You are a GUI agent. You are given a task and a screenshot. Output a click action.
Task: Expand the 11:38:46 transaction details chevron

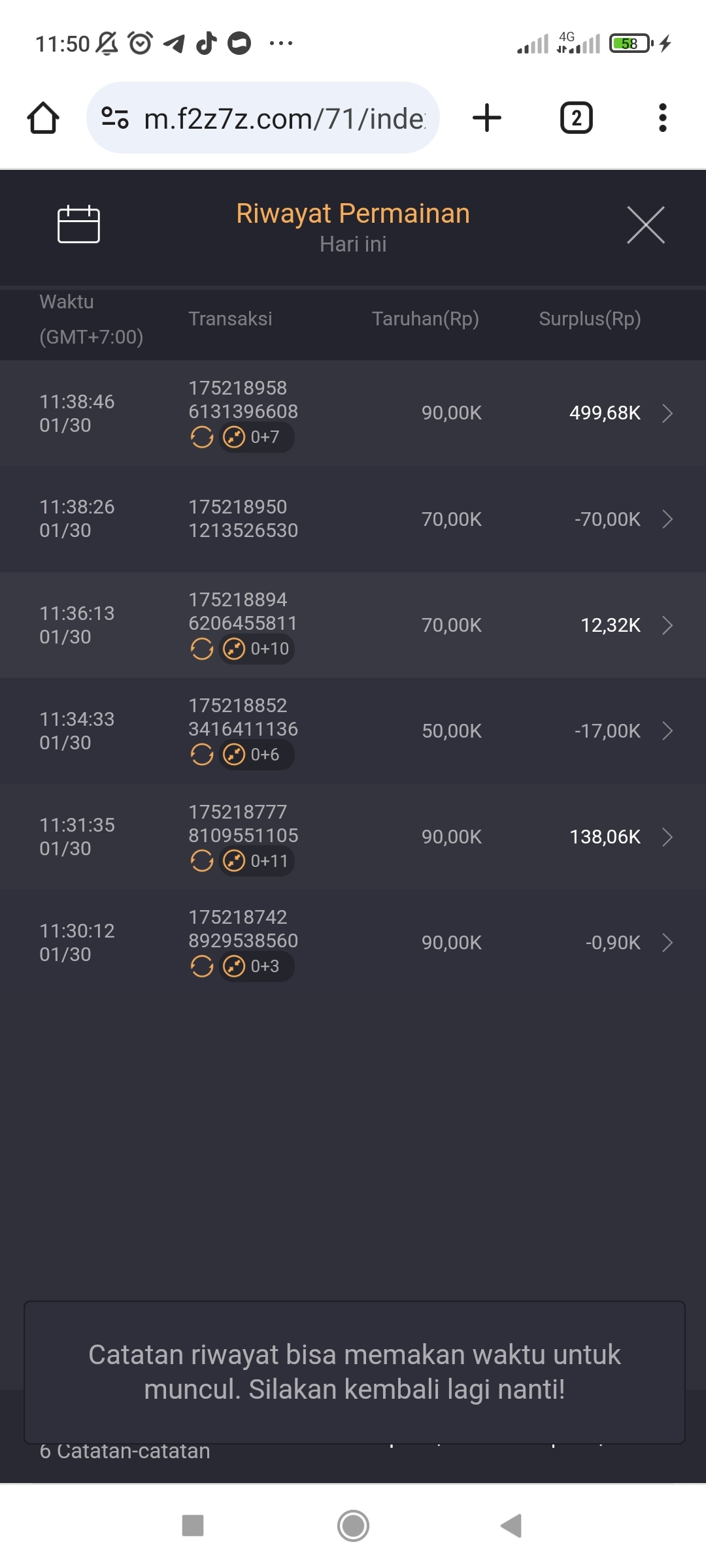(667, 414)
